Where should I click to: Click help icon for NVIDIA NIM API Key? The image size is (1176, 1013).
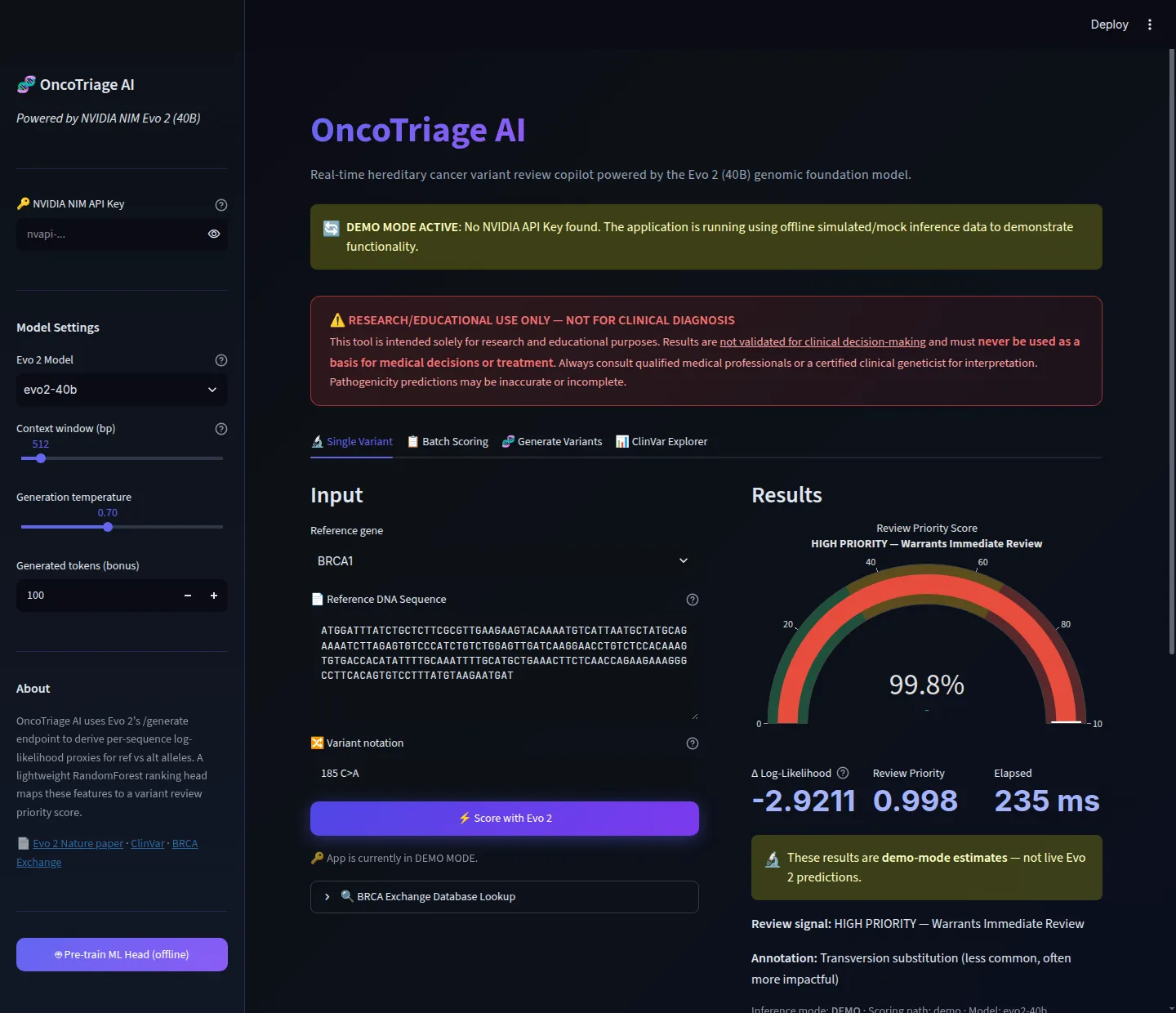[220, 205]
